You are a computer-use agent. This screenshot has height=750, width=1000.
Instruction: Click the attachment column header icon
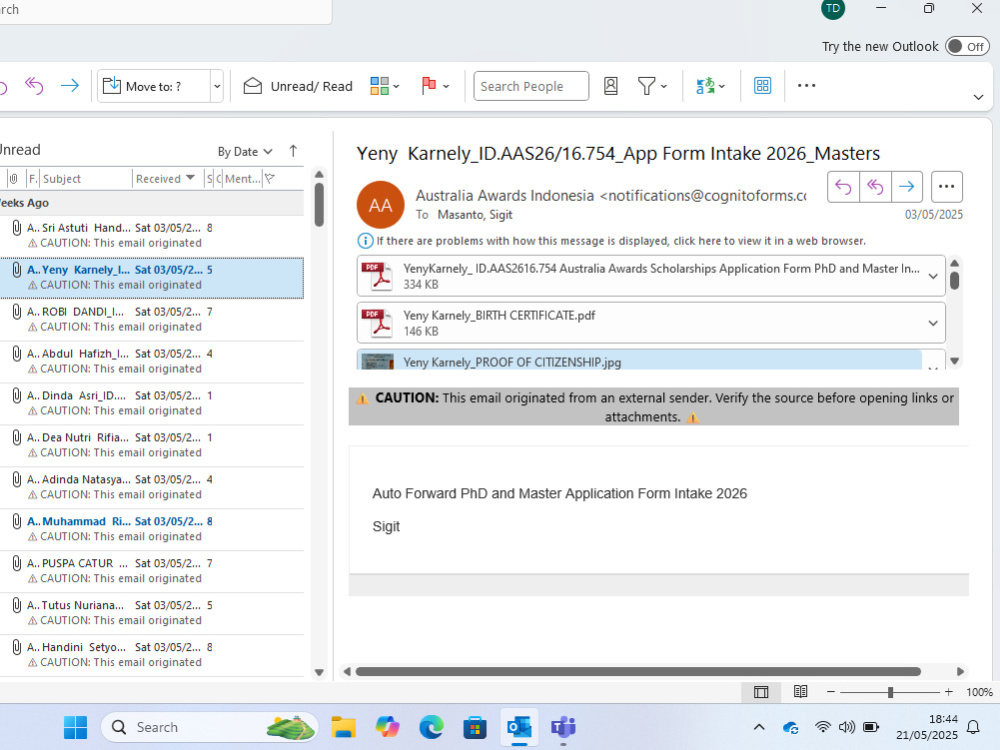(13, 179)
